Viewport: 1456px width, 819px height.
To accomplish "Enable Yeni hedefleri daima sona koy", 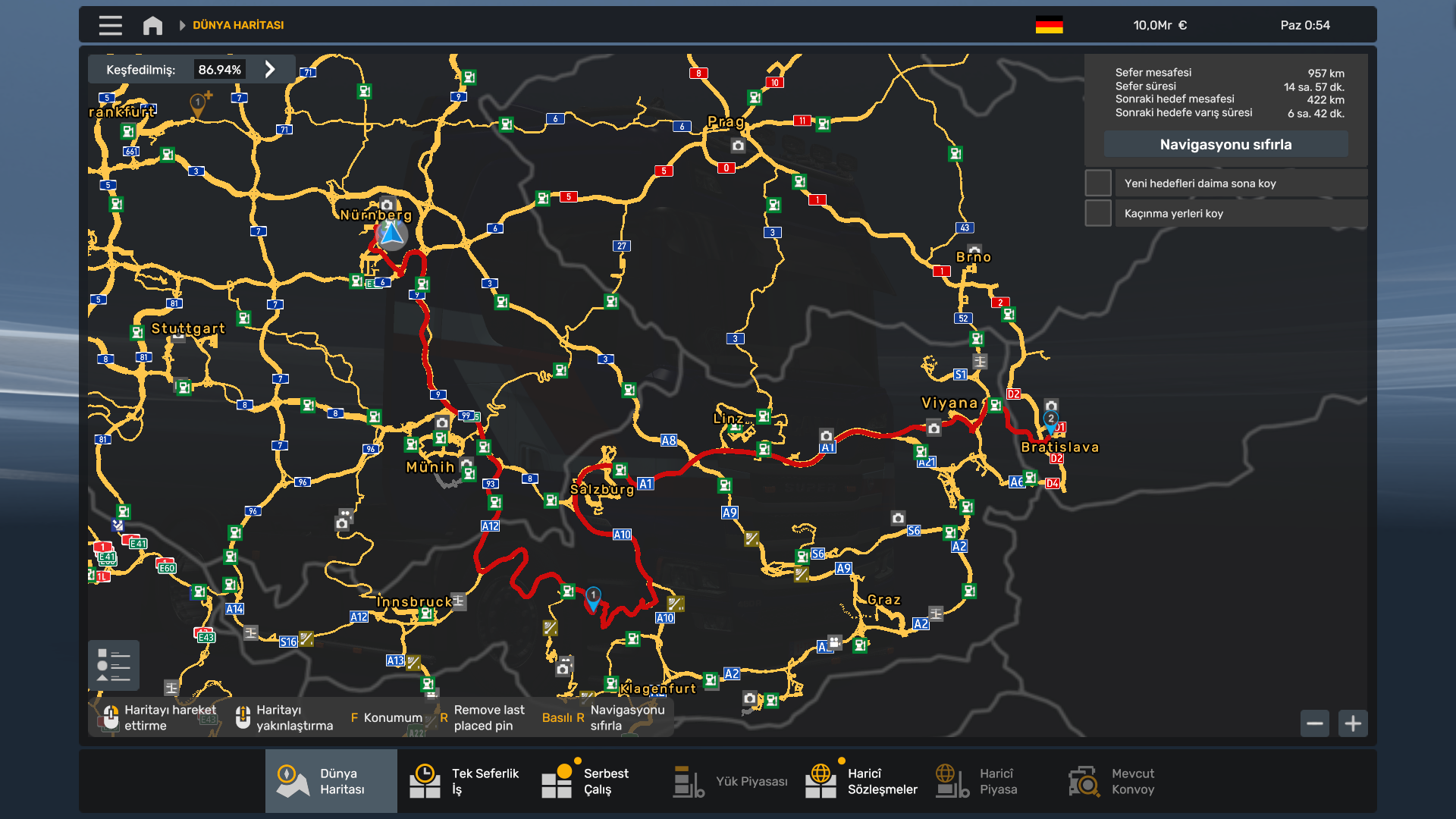I will (x=1097, y=183).
